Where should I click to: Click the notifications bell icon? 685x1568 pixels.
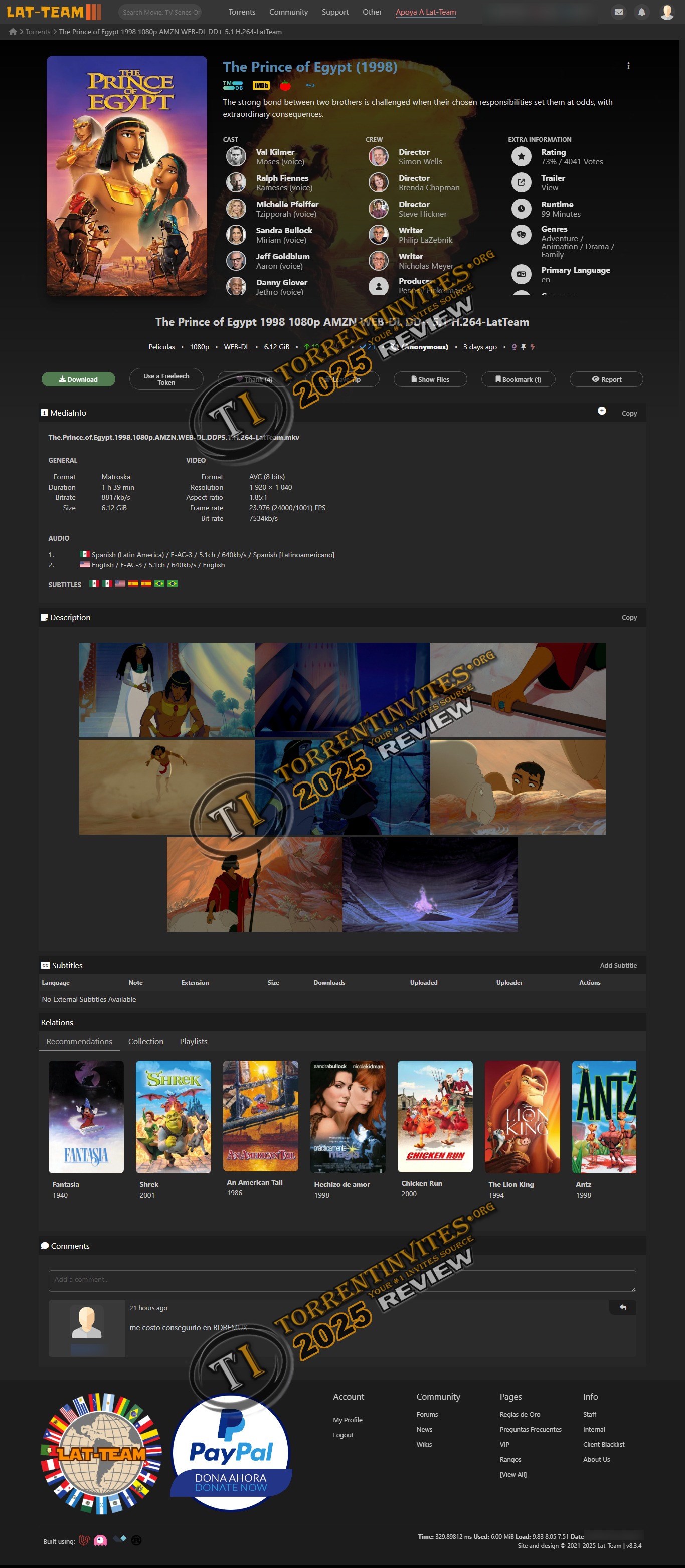tap(641, 12)
